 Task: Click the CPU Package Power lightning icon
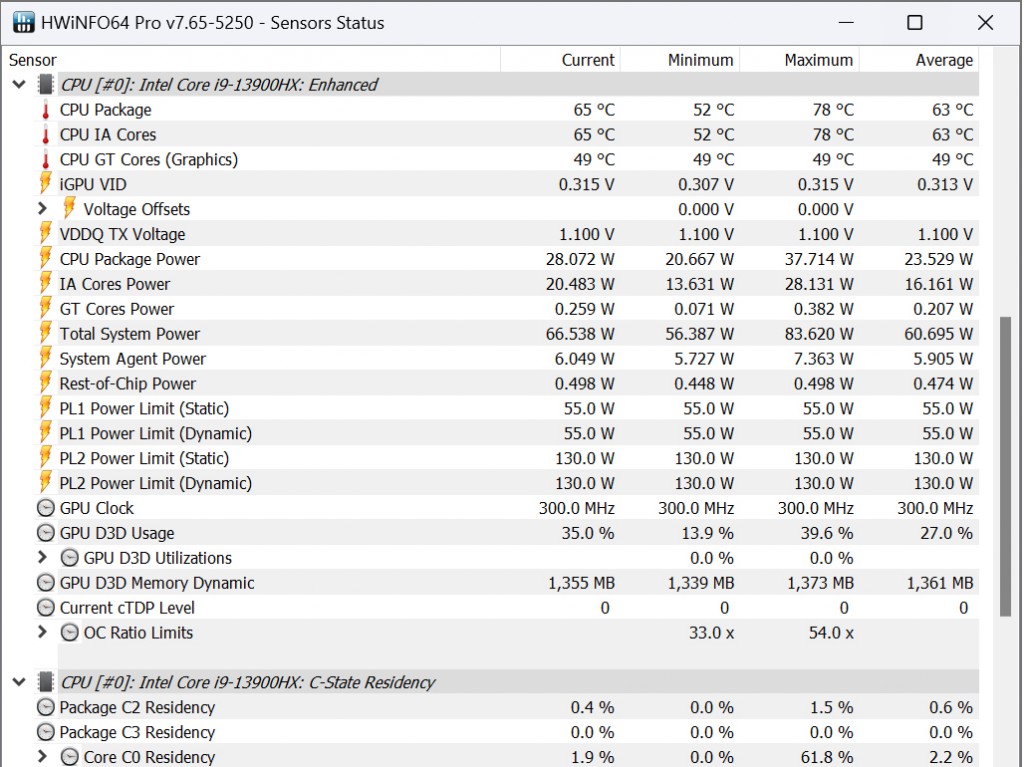point(45,259)
